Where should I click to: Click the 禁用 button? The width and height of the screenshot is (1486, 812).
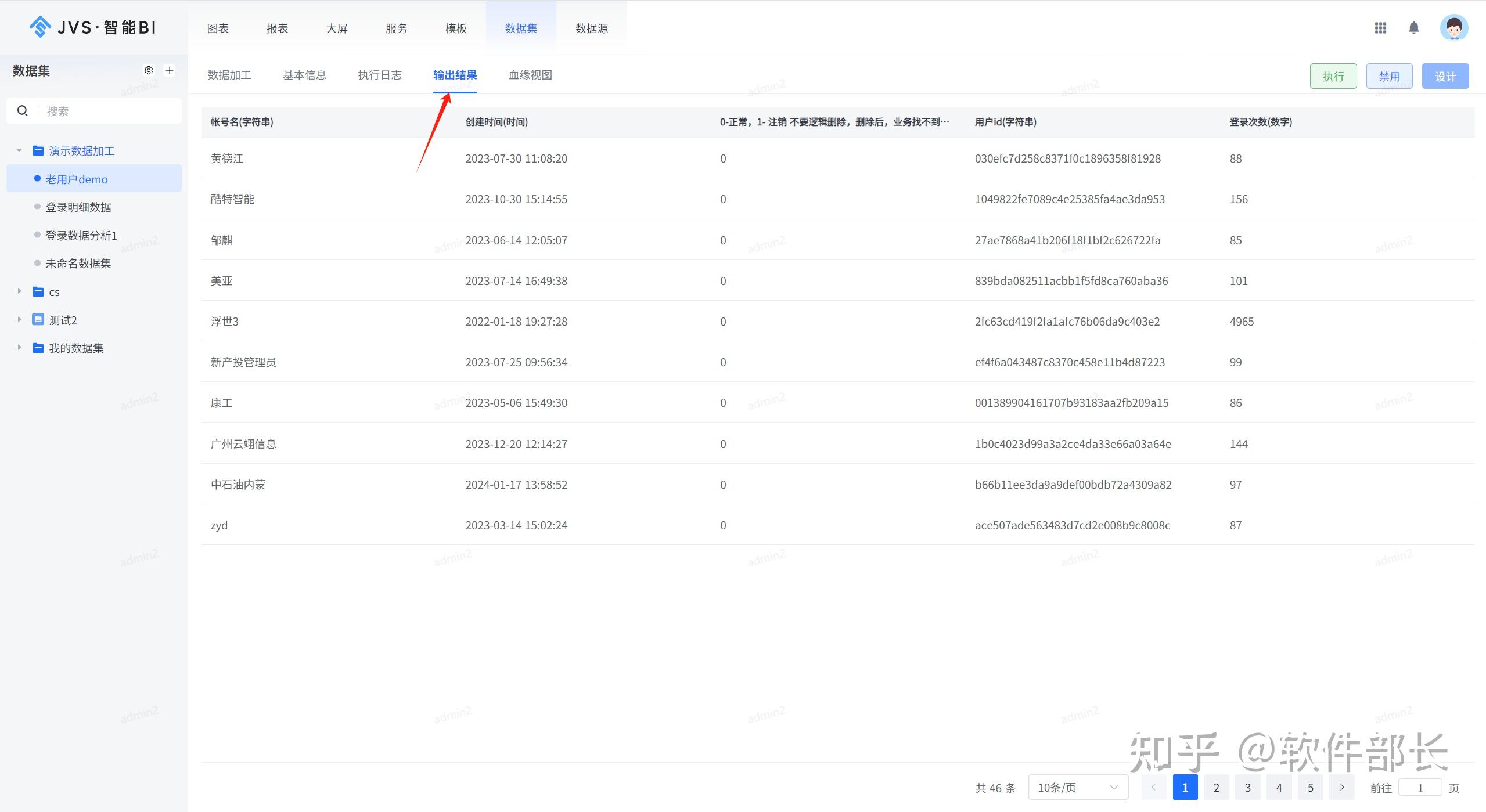1389,76
